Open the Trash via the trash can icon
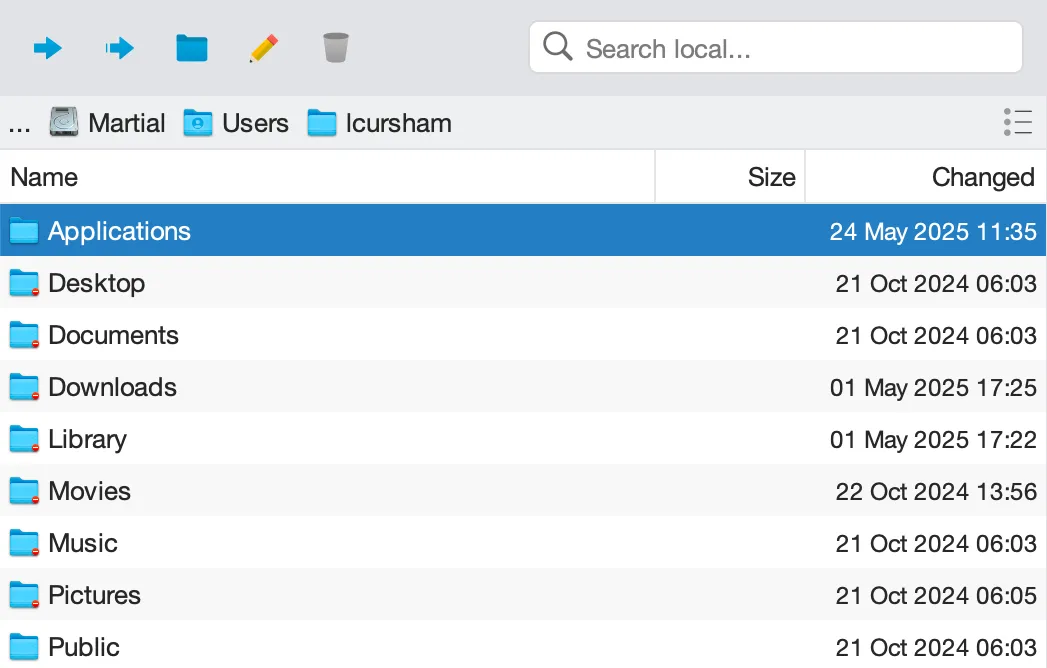Screen dimensions: 1047x668 [335, 47]
